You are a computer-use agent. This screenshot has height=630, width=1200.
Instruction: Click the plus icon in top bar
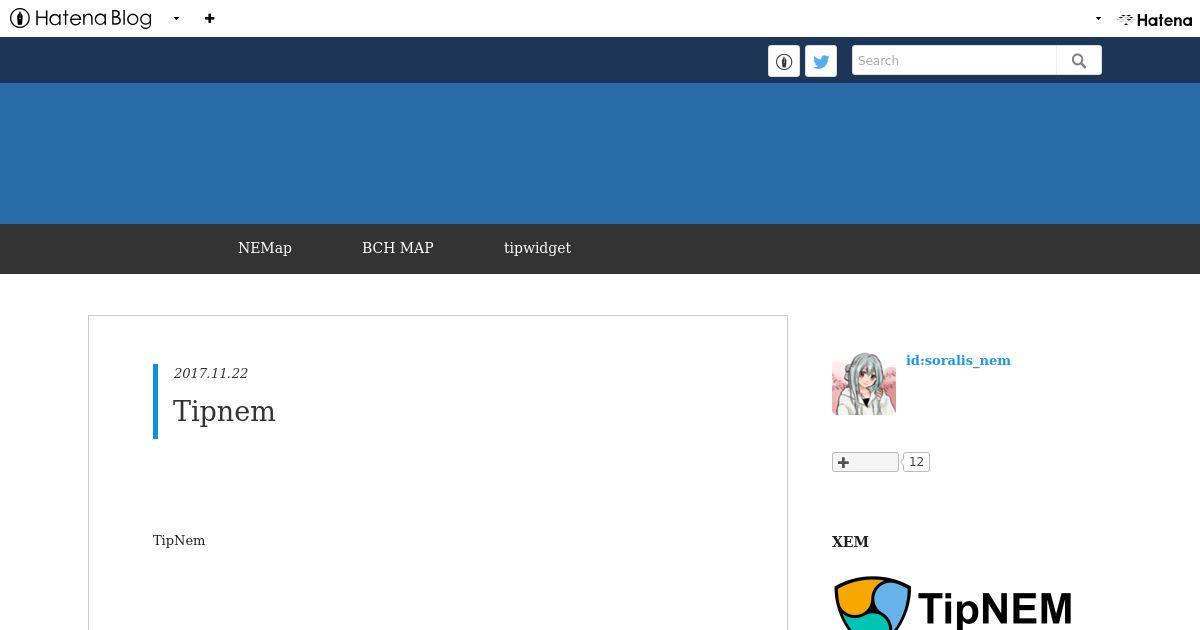coord(209,18)
